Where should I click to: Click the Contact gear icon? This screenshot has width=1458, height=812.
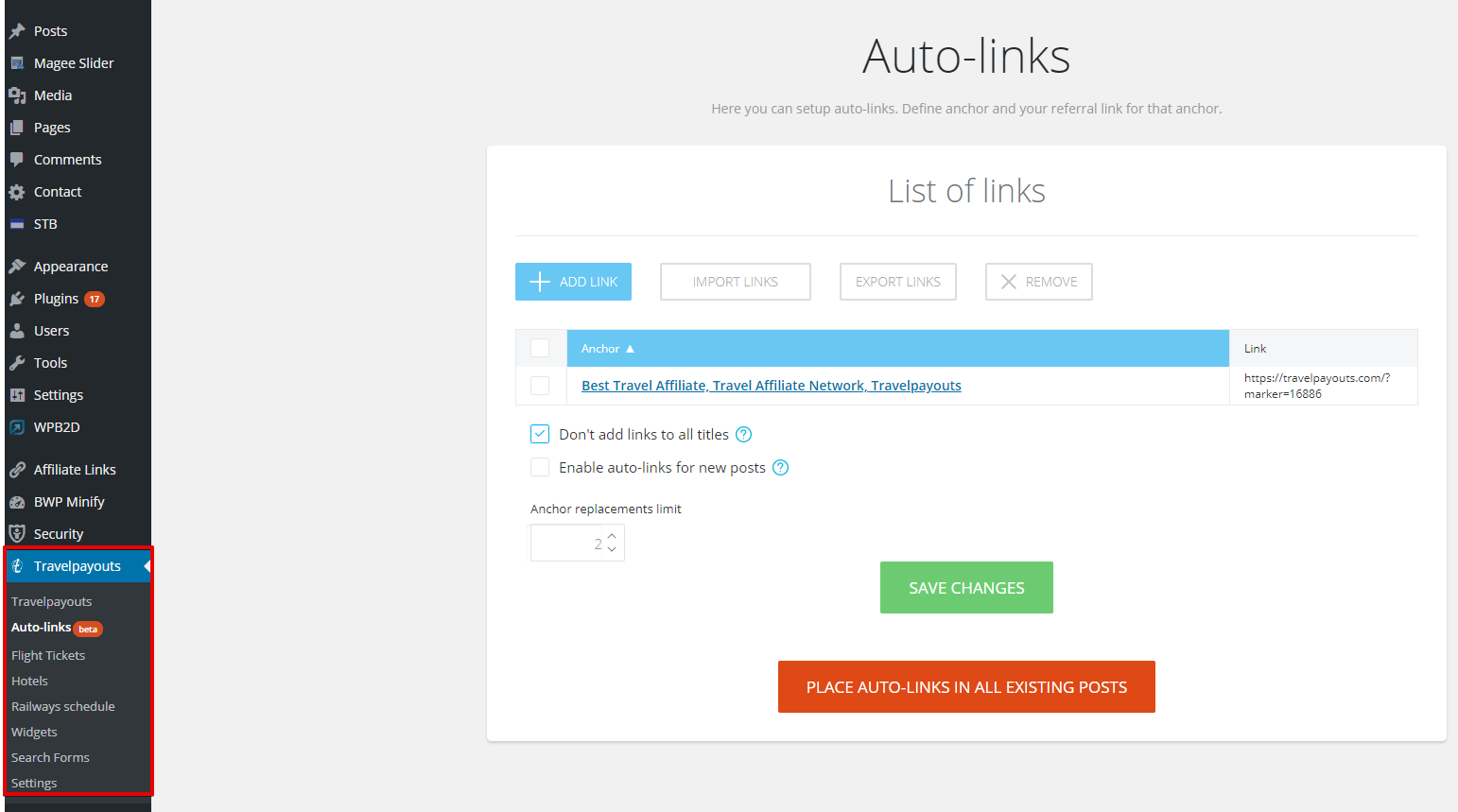pos(17,192)
